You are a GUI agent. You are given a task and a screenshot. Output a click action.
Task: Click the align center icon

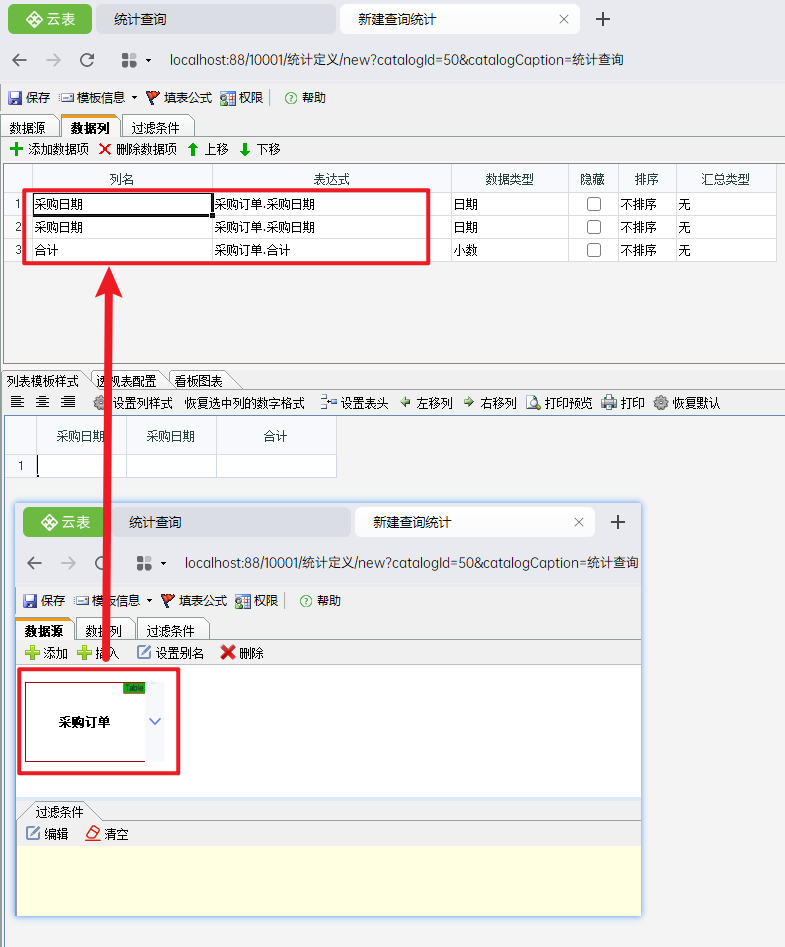point(42,402)
